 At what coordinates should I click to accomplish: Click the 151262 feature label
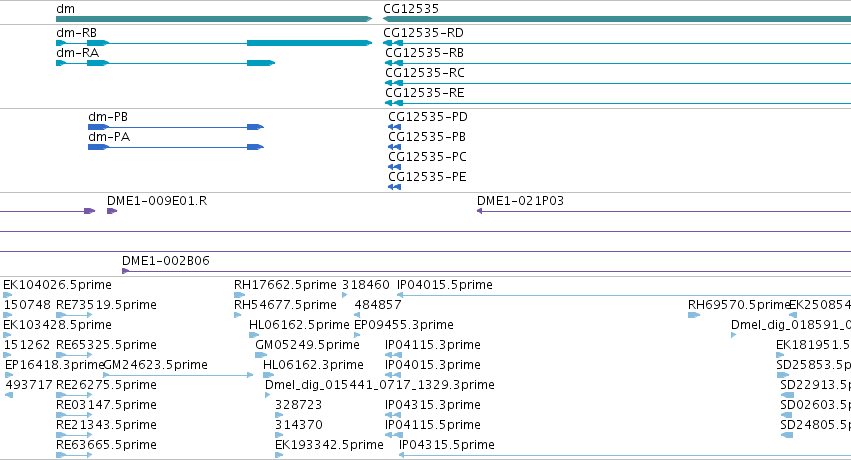pyautogui.click(x=27, y=345)
